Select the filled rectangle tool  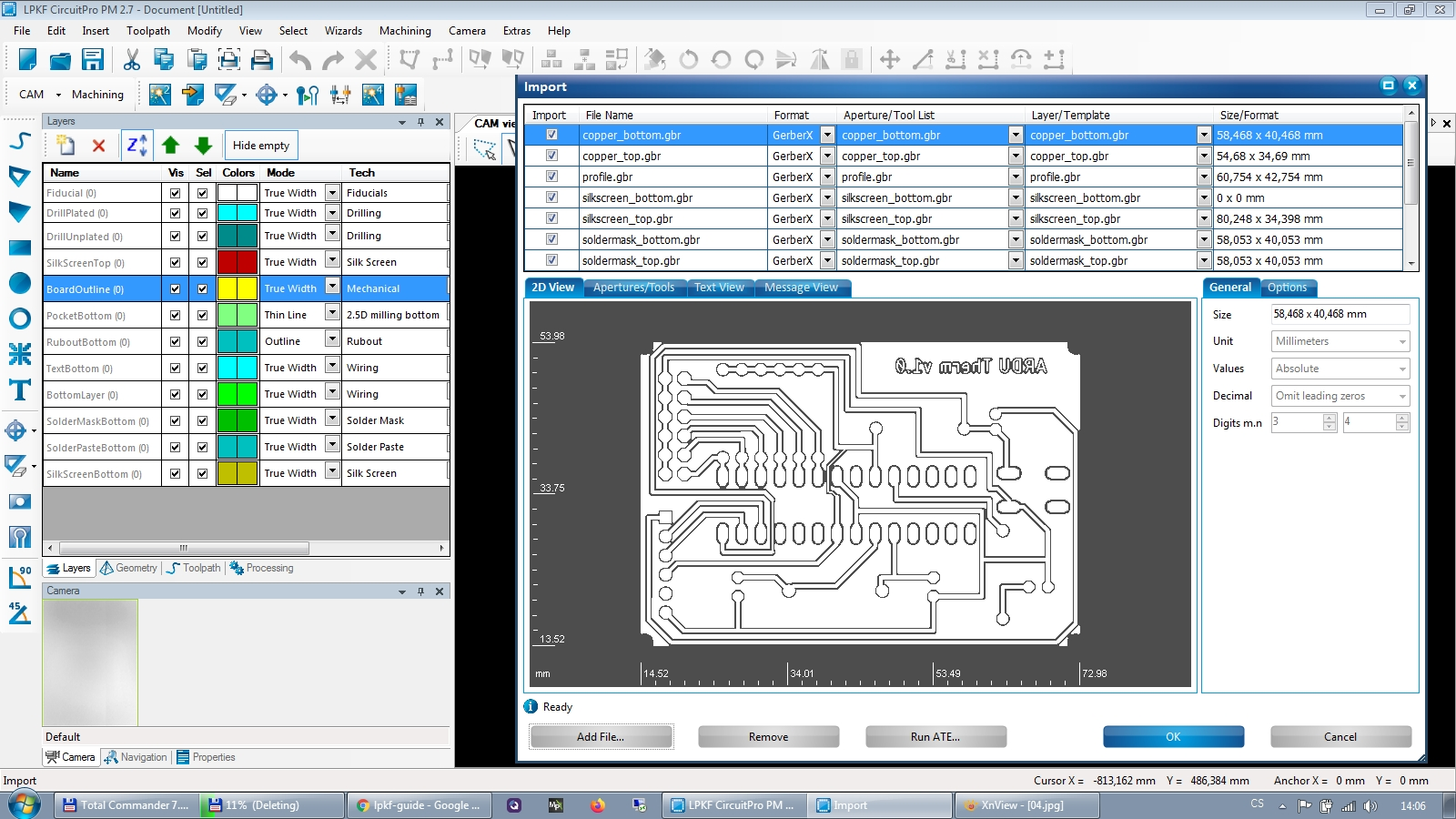20,248
